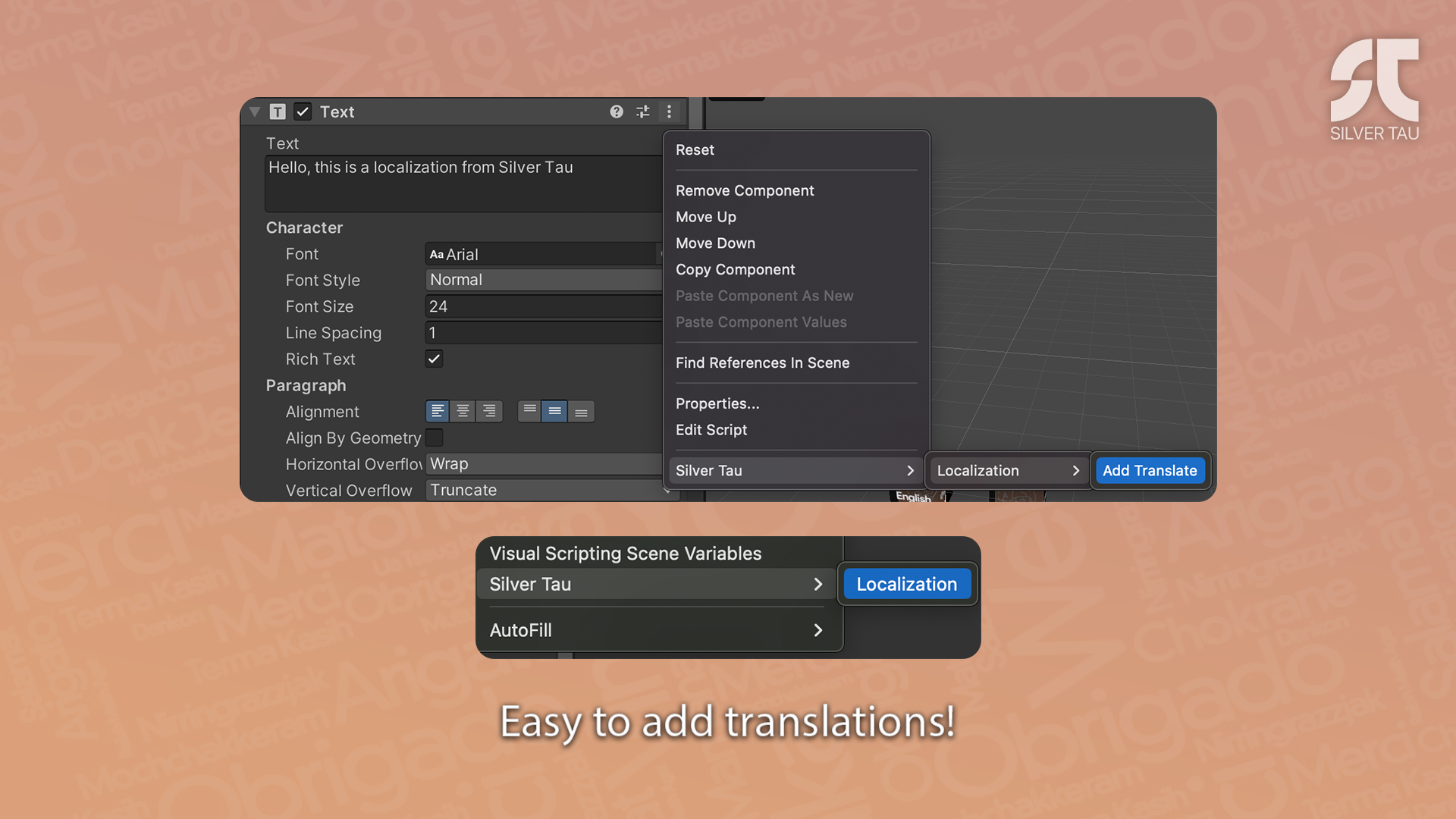Collapse the Text component foldout triangle
Screen dimensions: 1456x819
coord(255,111)
